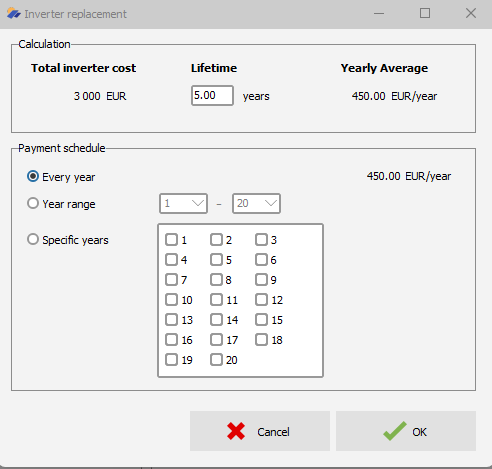Click the red X Cancel icon
The image size is (492, 469).
[x=236, y=431]
